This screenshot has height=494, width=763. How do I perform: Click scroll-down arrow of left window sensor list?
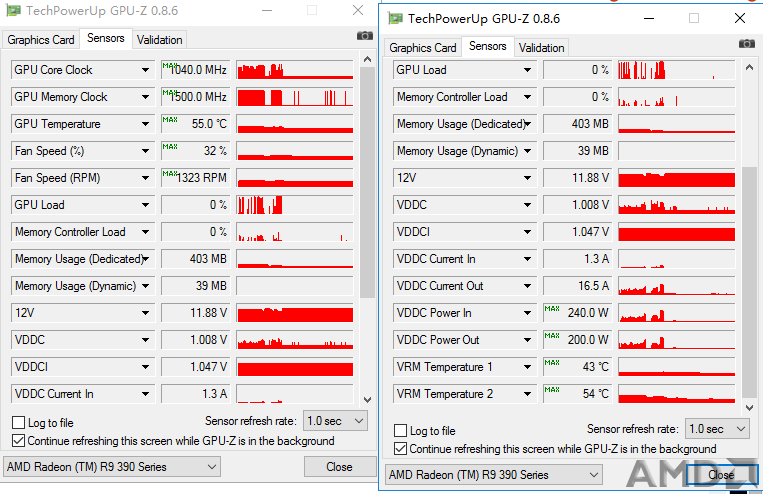367,400
